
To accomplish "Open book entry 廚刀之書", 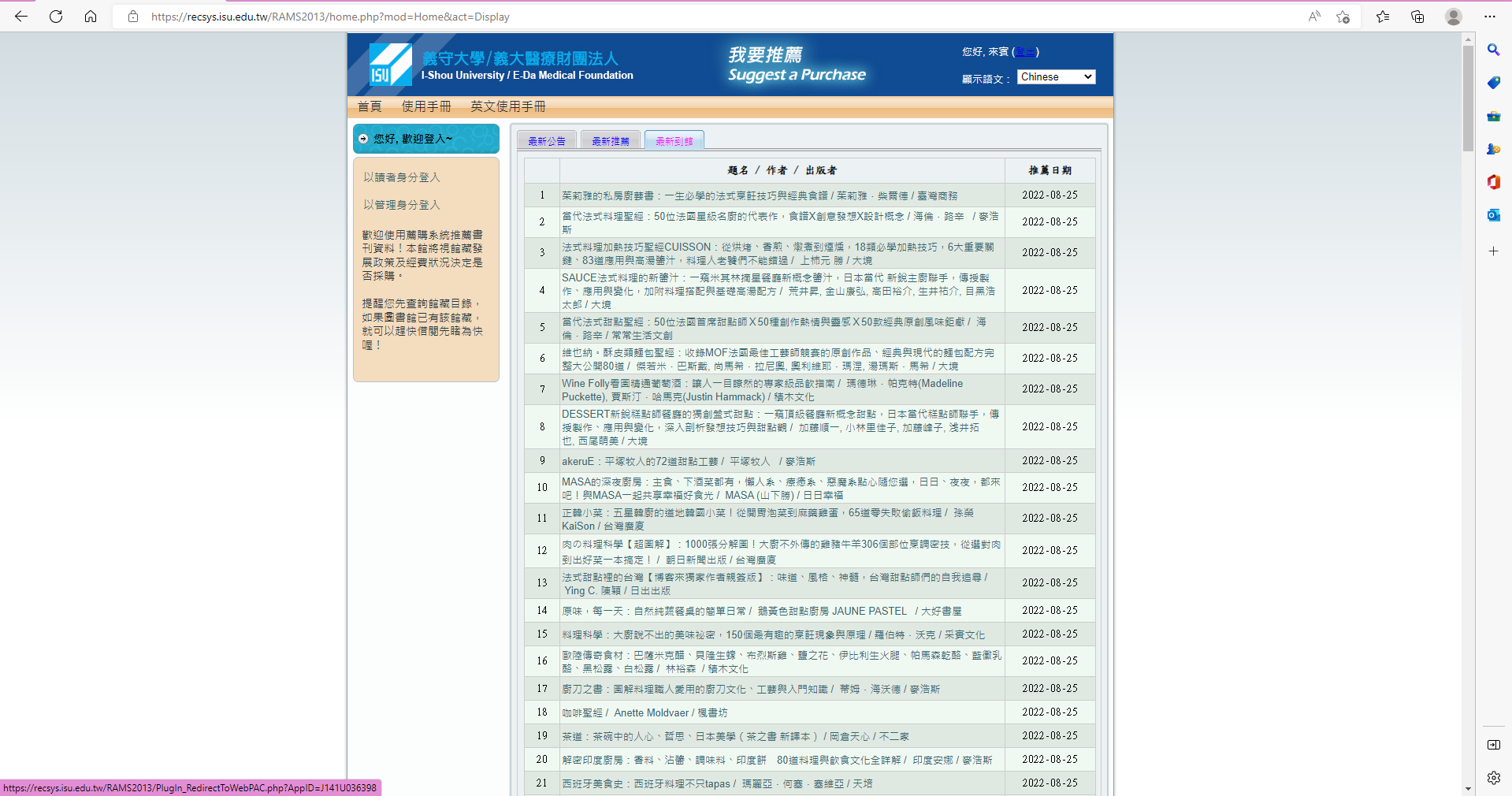I will [751, 689].
